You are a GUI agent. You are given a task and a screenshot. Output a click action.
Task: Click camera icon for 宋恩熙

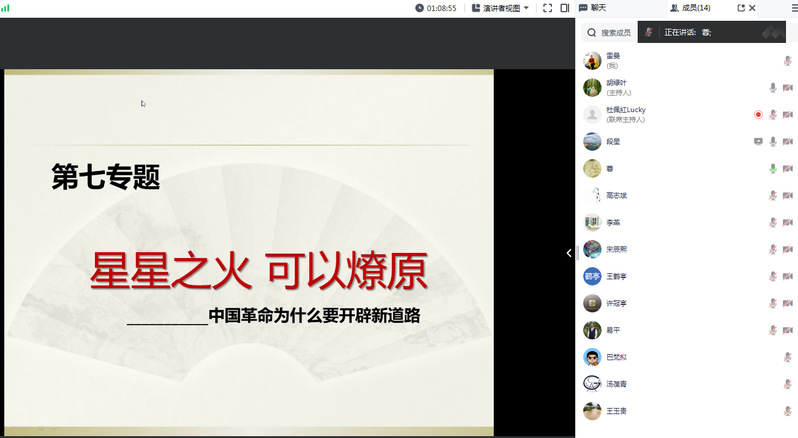pos(788,249)
